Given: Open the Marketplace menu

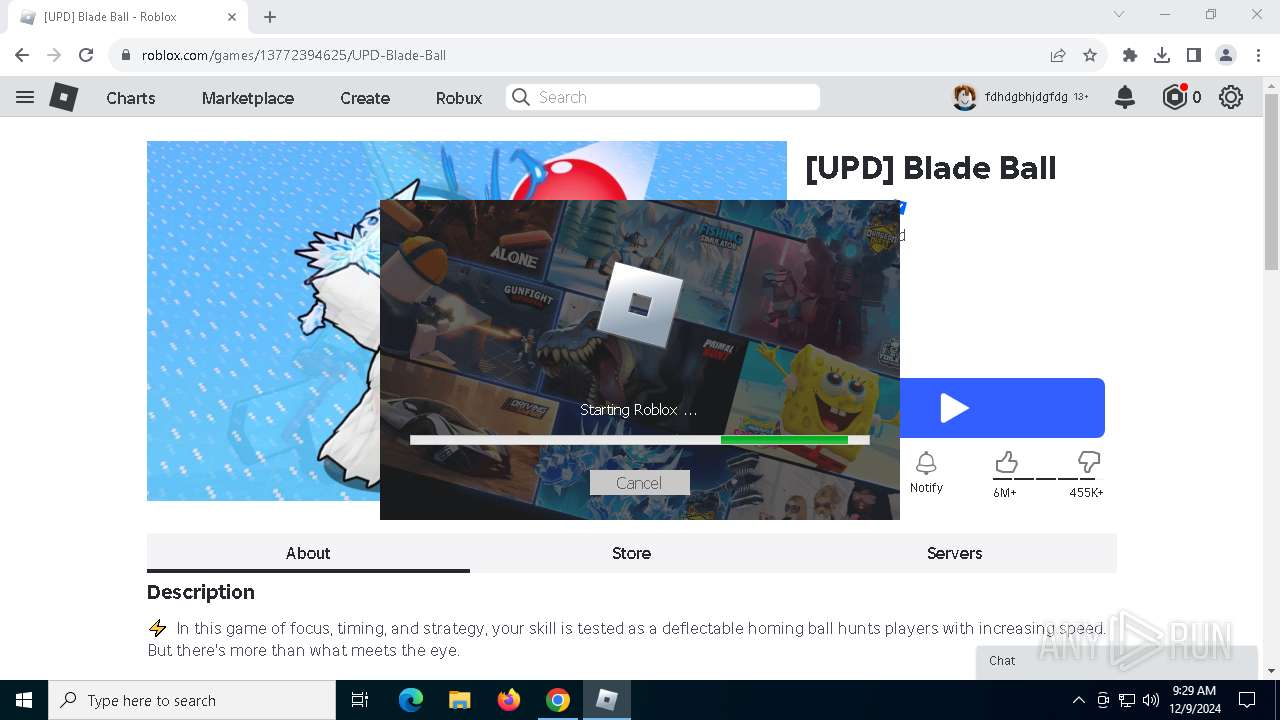Looking at the screenshot, I should coord(248,98).
